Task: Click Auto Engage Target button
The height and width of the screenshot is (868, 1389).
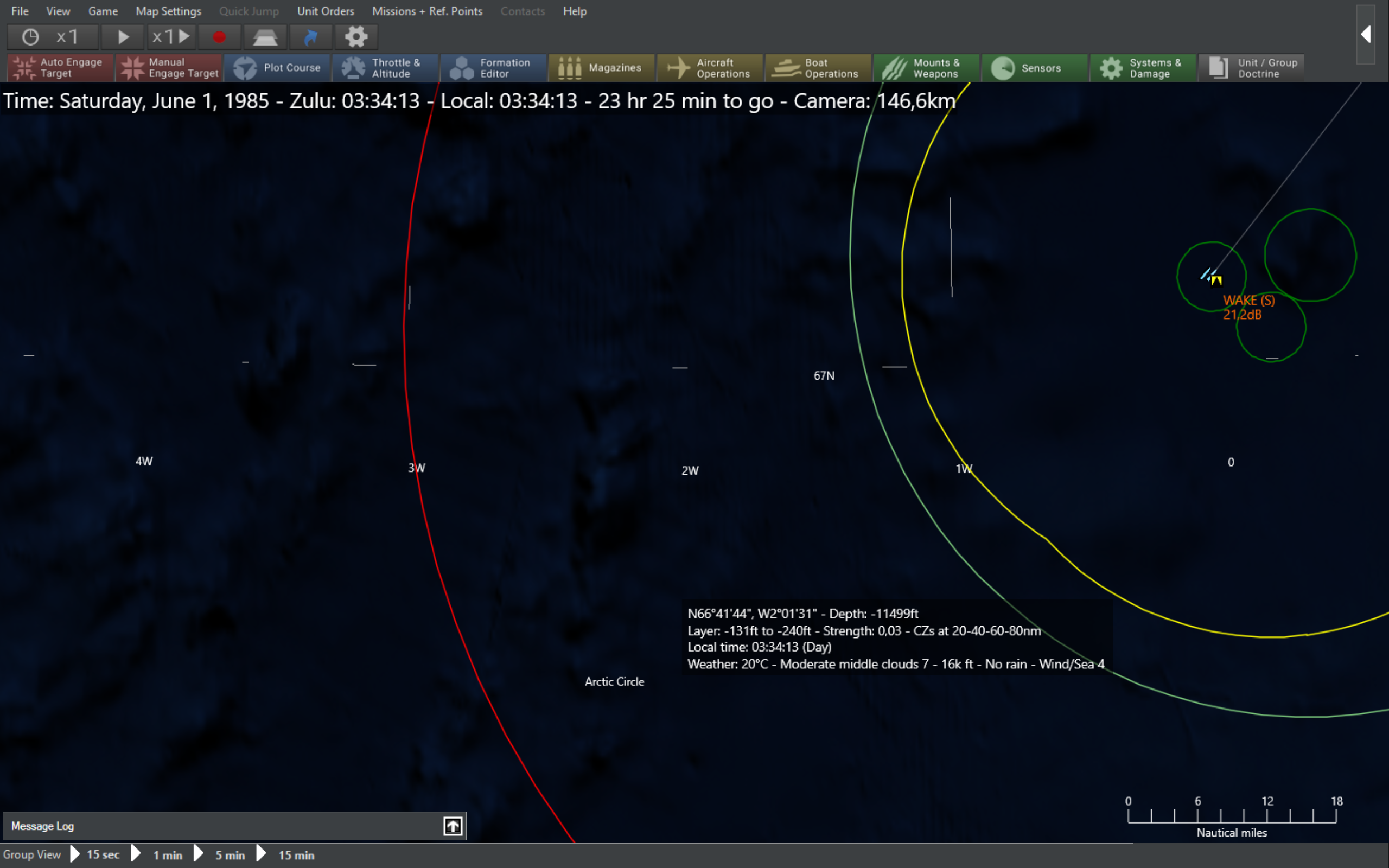Action: point(60,68)
